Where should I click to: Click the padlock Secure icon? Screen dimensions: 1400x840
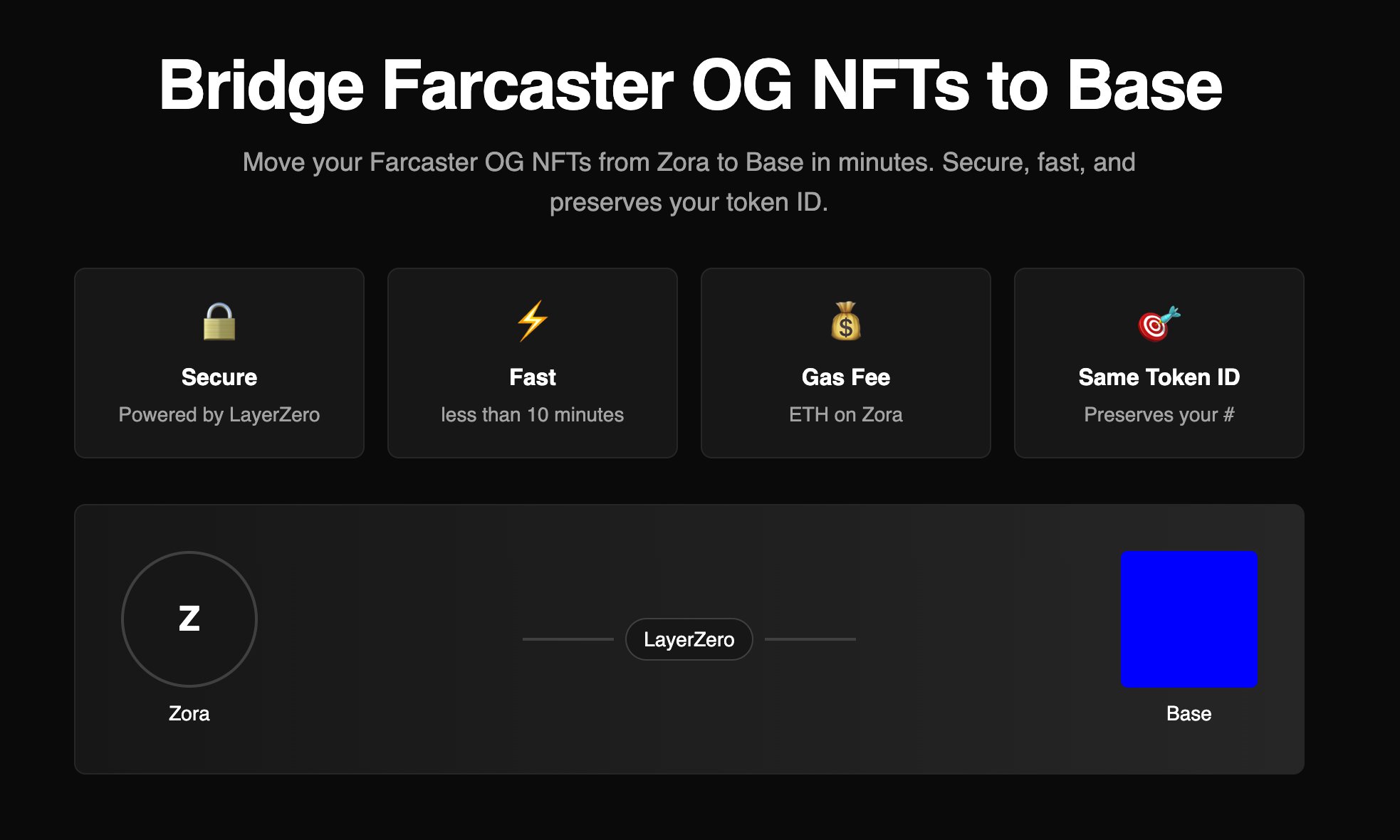coord(219,322)
